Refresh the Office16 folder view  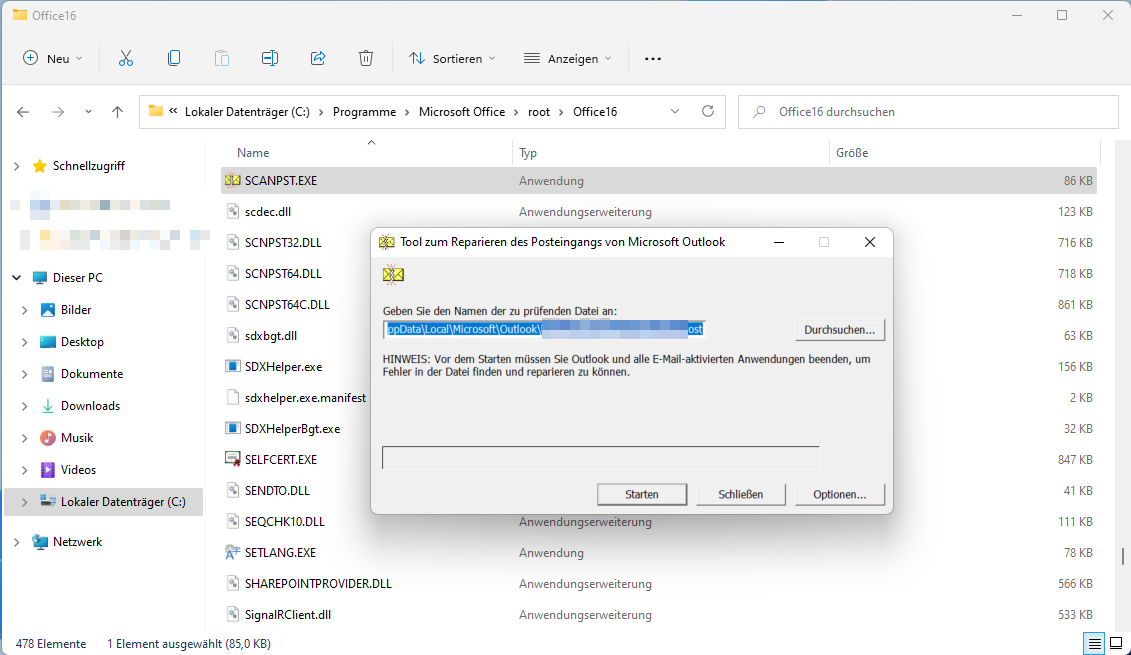[x=708, y=111]
